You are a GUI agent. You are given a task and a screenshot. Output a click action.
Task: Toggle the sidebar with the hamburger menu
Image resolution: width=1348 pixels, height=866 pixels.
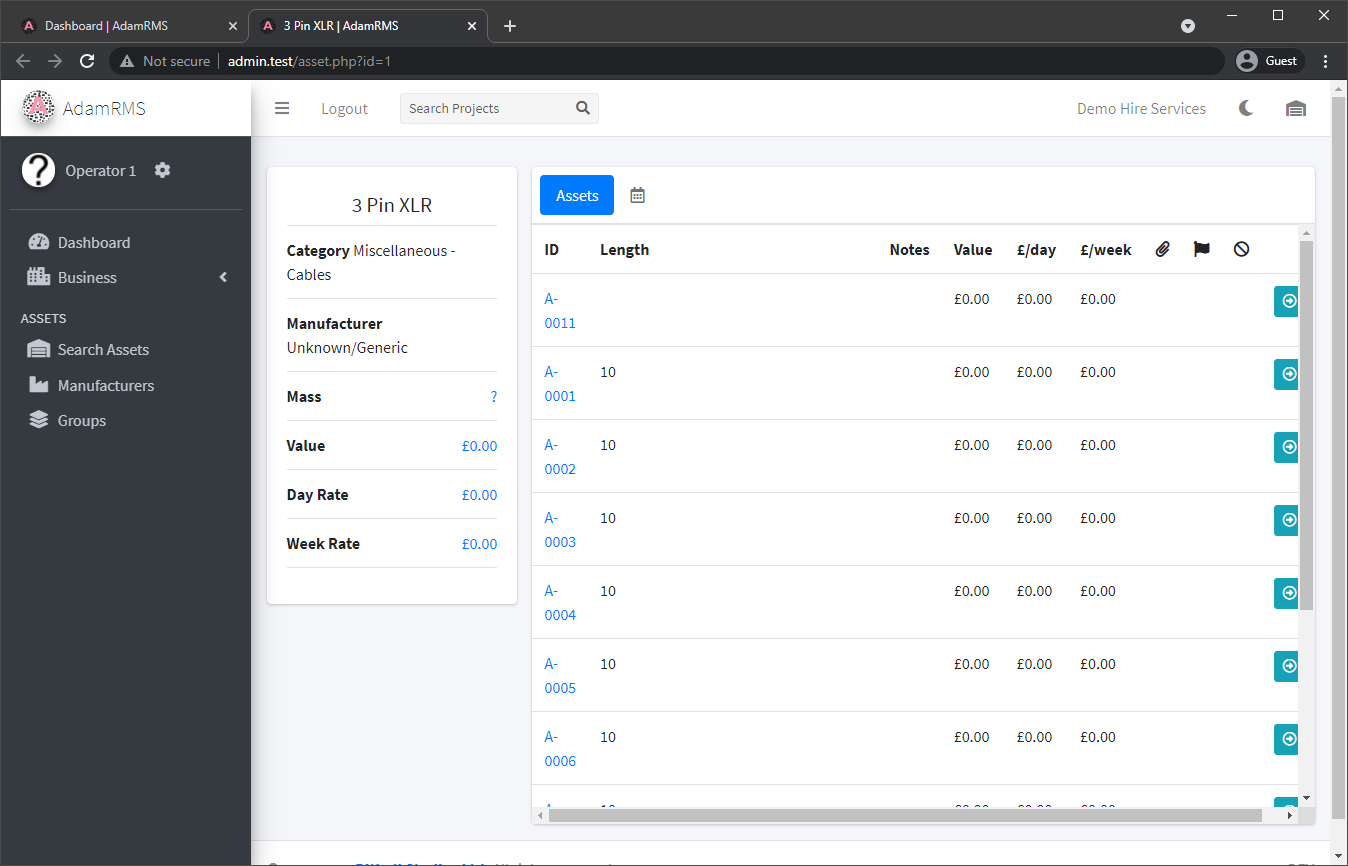point(282,108)
